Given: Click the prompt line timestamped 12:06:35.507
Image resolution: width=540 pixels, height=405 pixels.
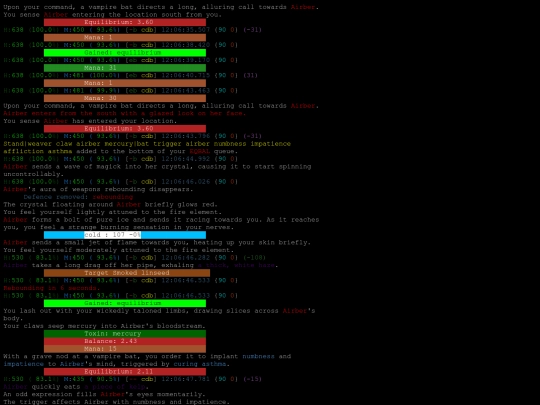Looking at the screenshot, I should (132, 30).
